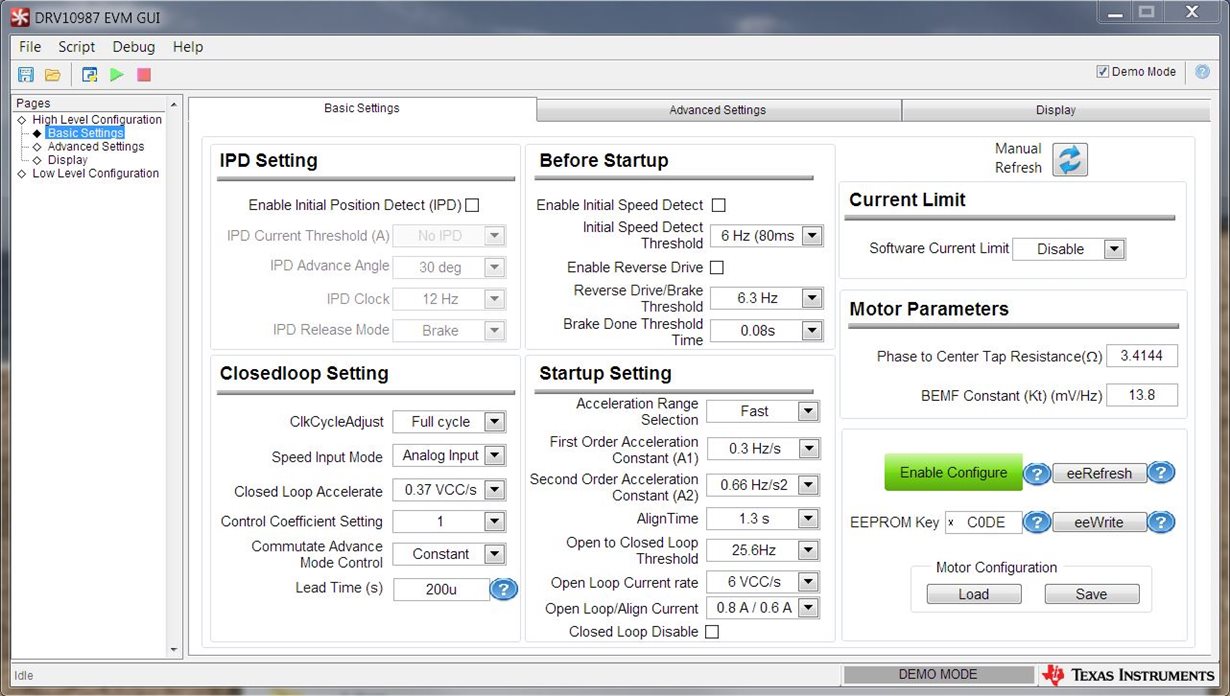Screen dimensions: 1230x696
Task: Select the Basic Settings tab
Action: pyautogui.click(x=362, y=109)
